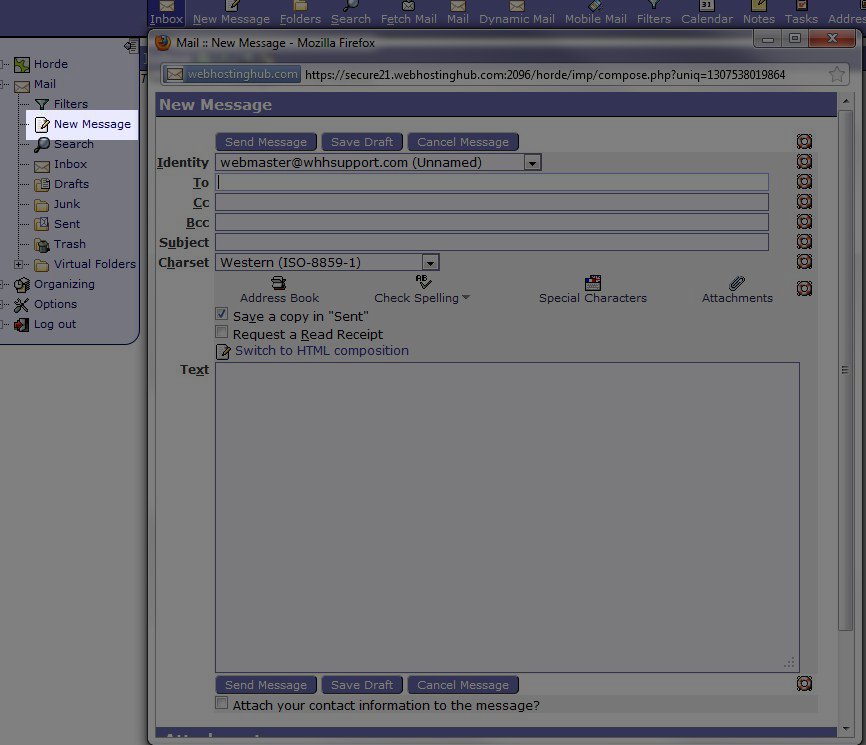Screen dimensions: 866x745
Task: Open the Address Book icon
Action: pos(279,284)
